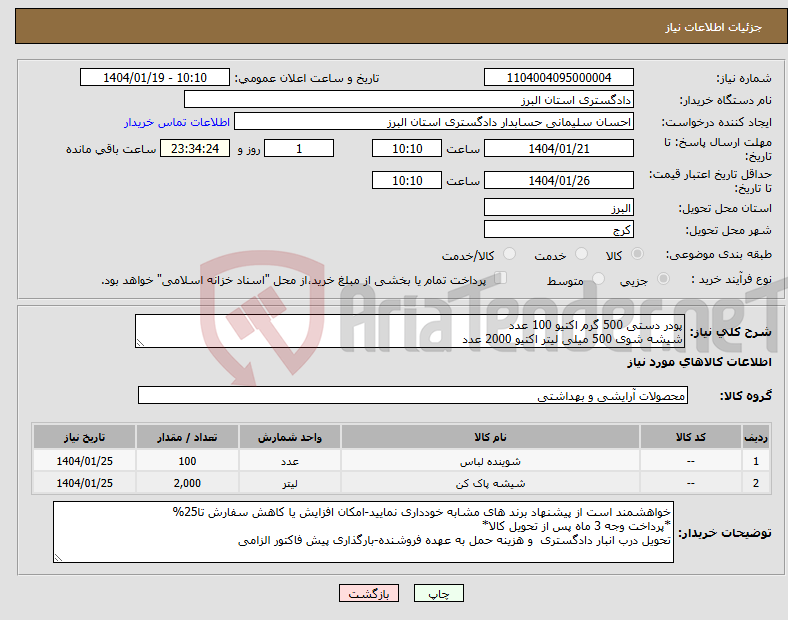Image resolution: width=788 pixels, height=620 pixels.
Task: Click the date cell in شوینده لباس row
Action: [x=84, y=461]
